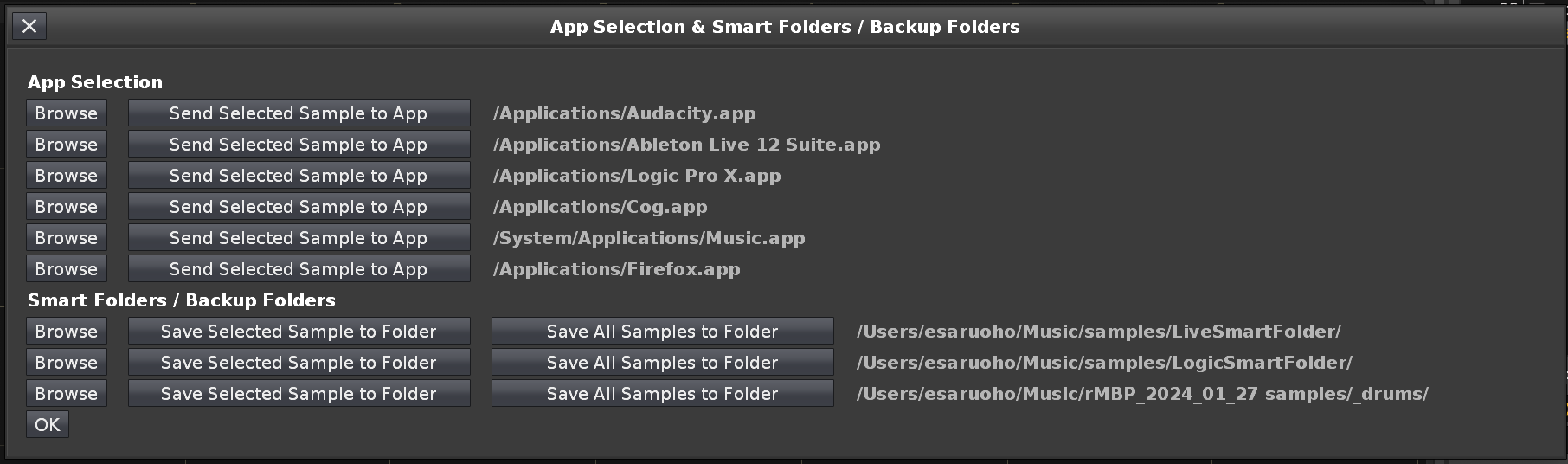The image size is (1568, 464).
Task: Send selected sample to Cog.app
Action: tap(299, 207)
